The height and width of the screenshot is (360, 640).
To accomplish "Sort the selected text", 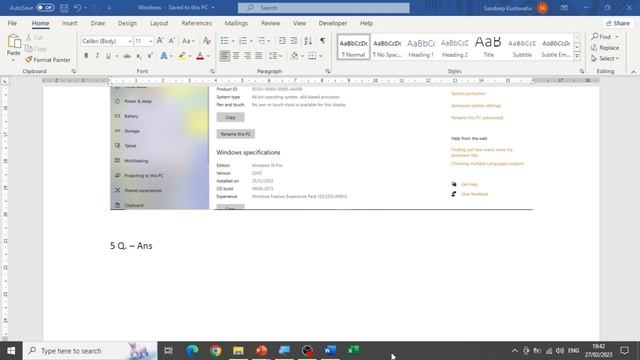I will click(308, 41).
